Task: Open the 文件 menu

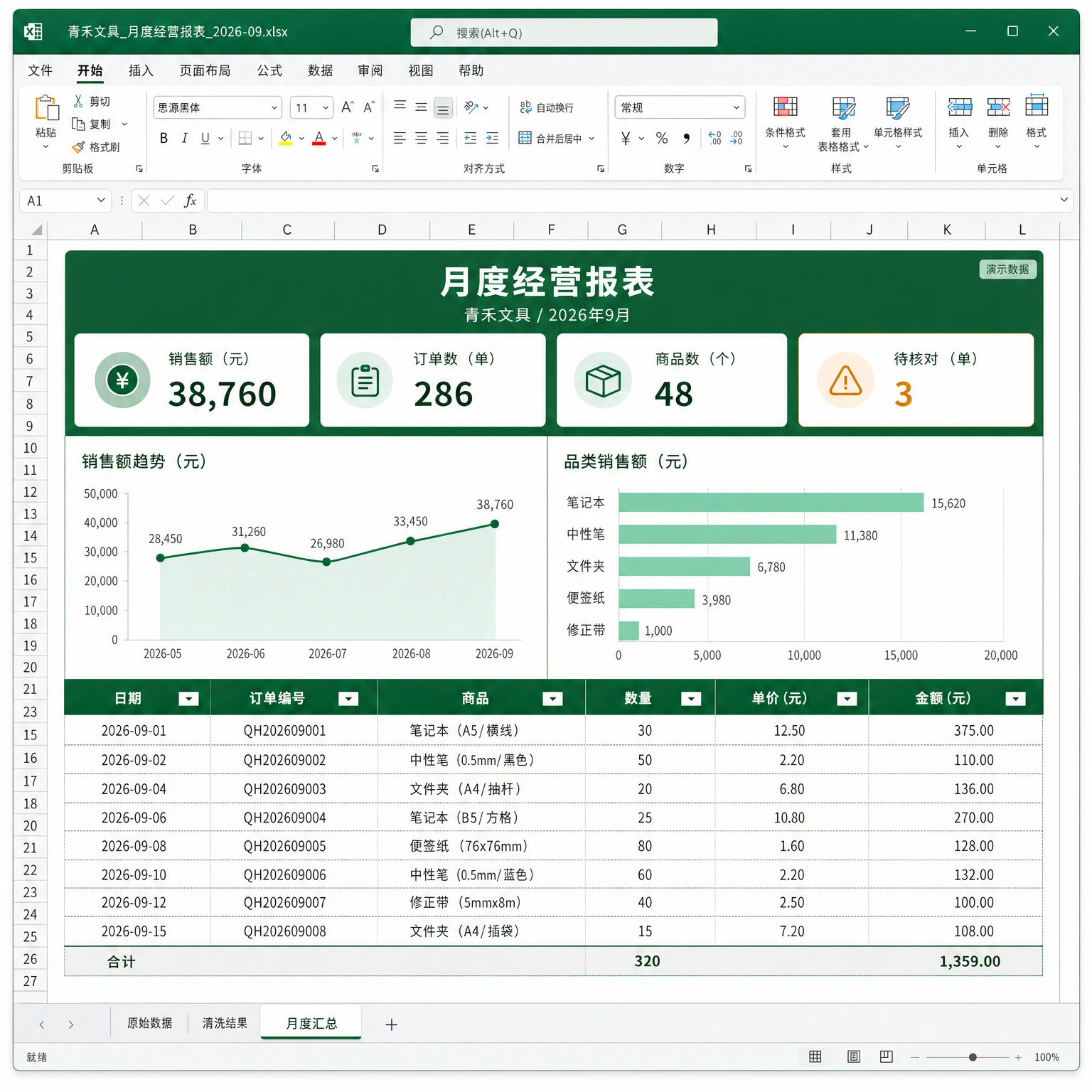Action: 40,70
